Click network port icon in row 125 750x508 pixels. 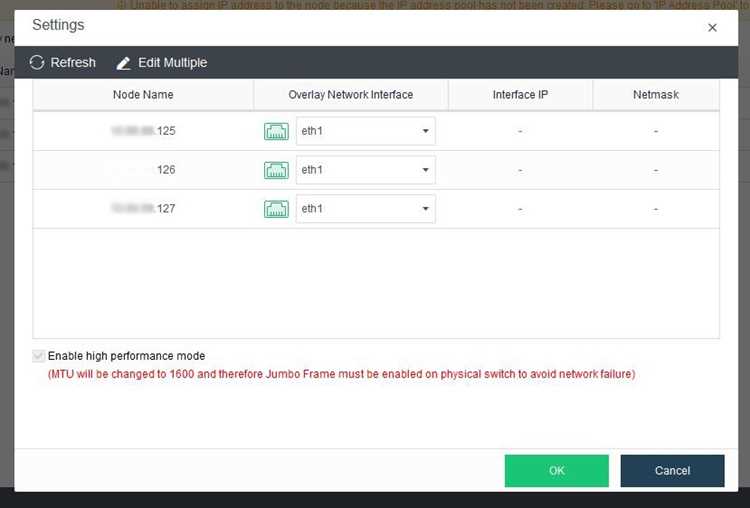coord(276,131)
